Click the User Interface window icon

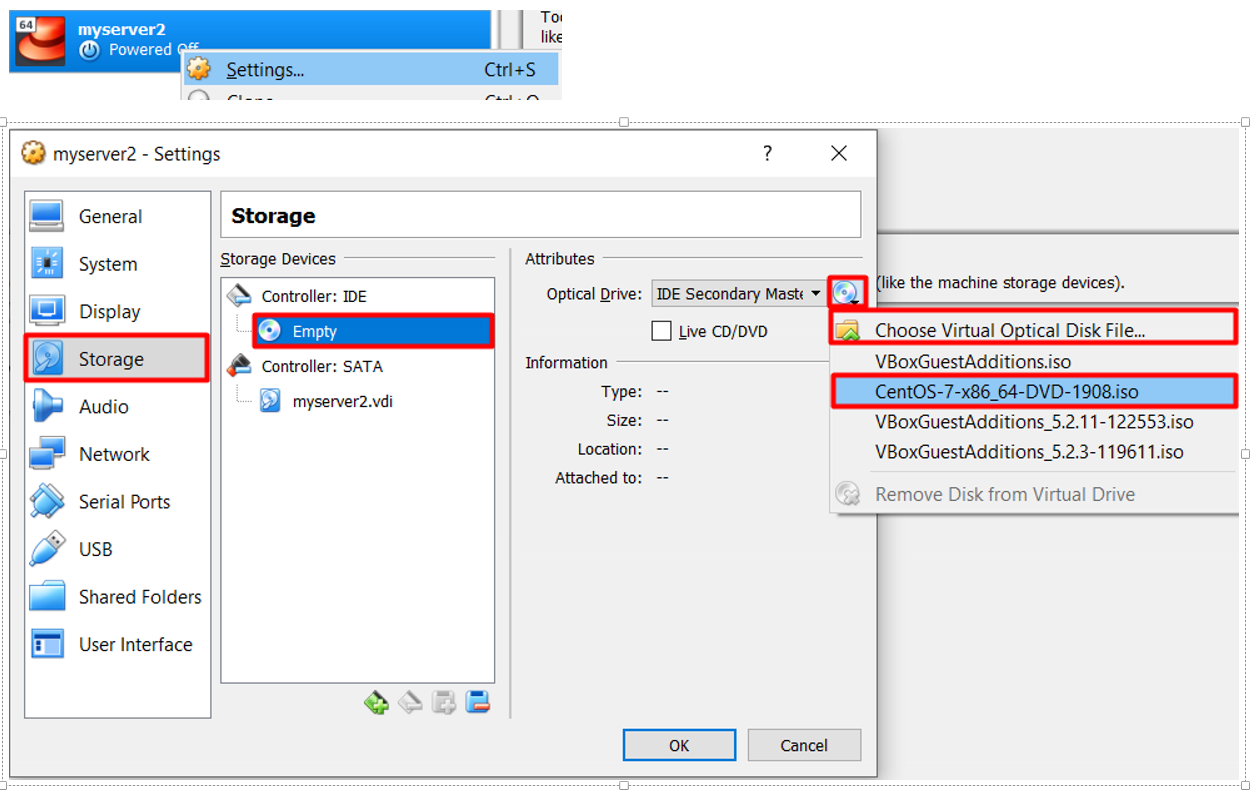(x=47, y=644)
